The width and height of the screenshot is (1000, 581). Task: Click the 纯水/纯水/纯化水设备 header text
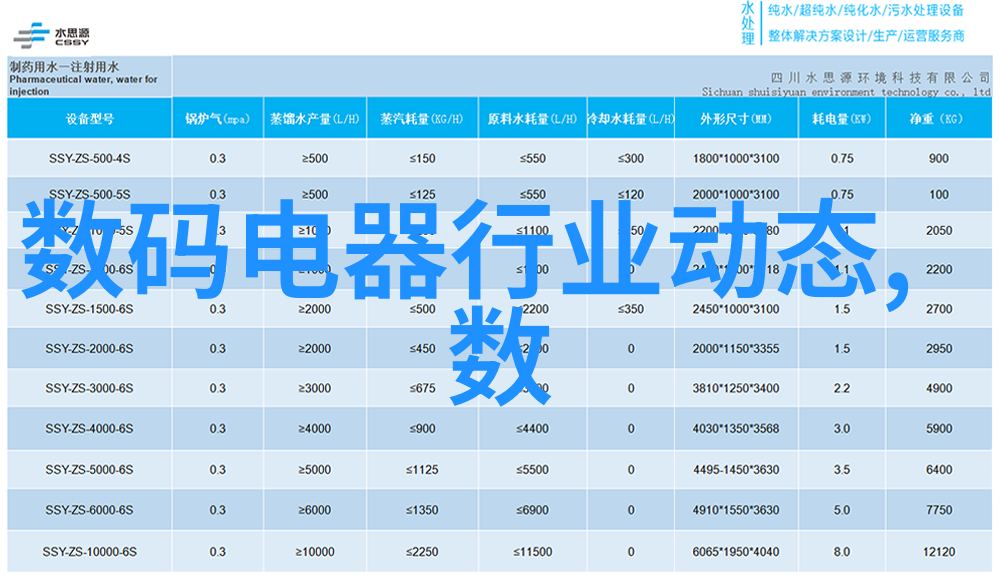[x=866, y=11]
